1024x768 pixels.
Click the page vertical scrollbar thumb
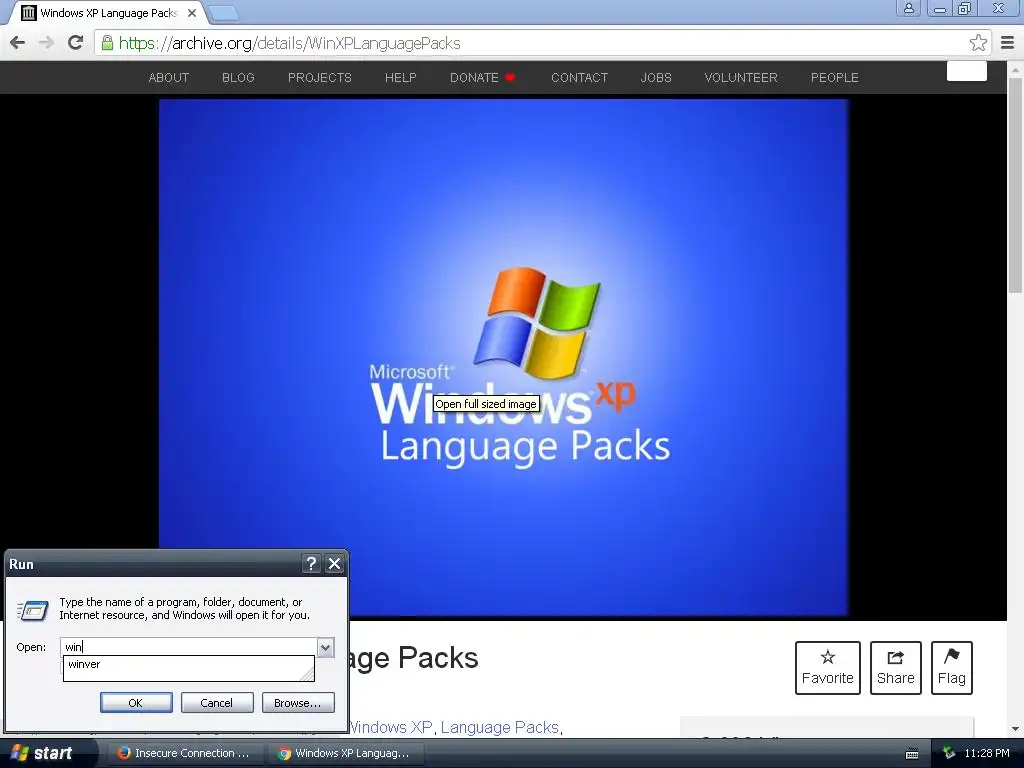coord(1015,186)
